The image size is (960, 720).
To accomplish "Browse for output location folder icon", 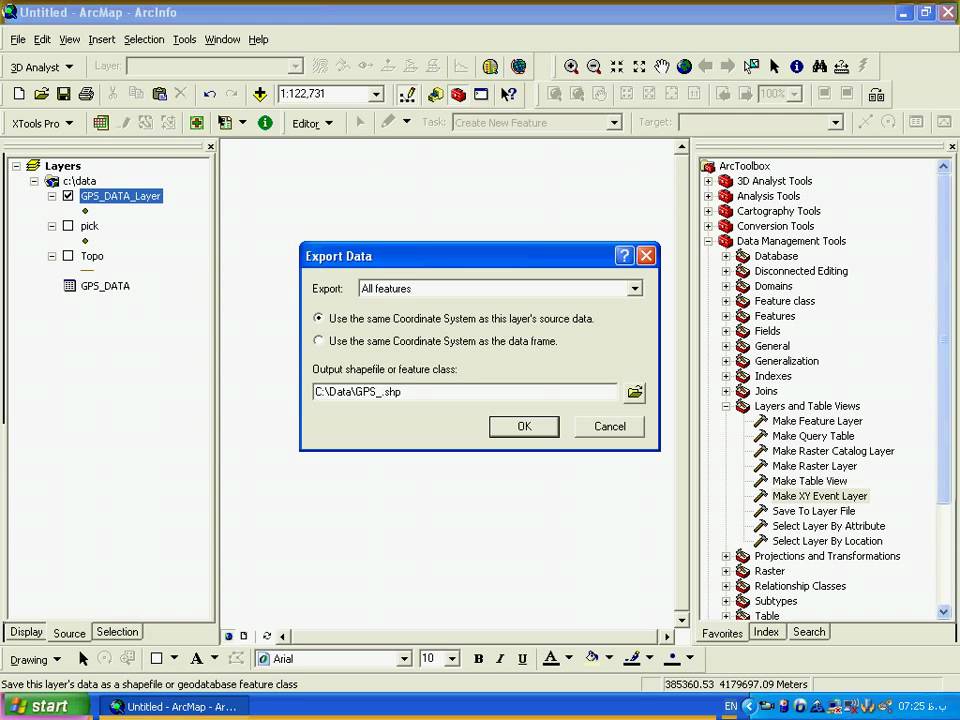I will [635, 392].
